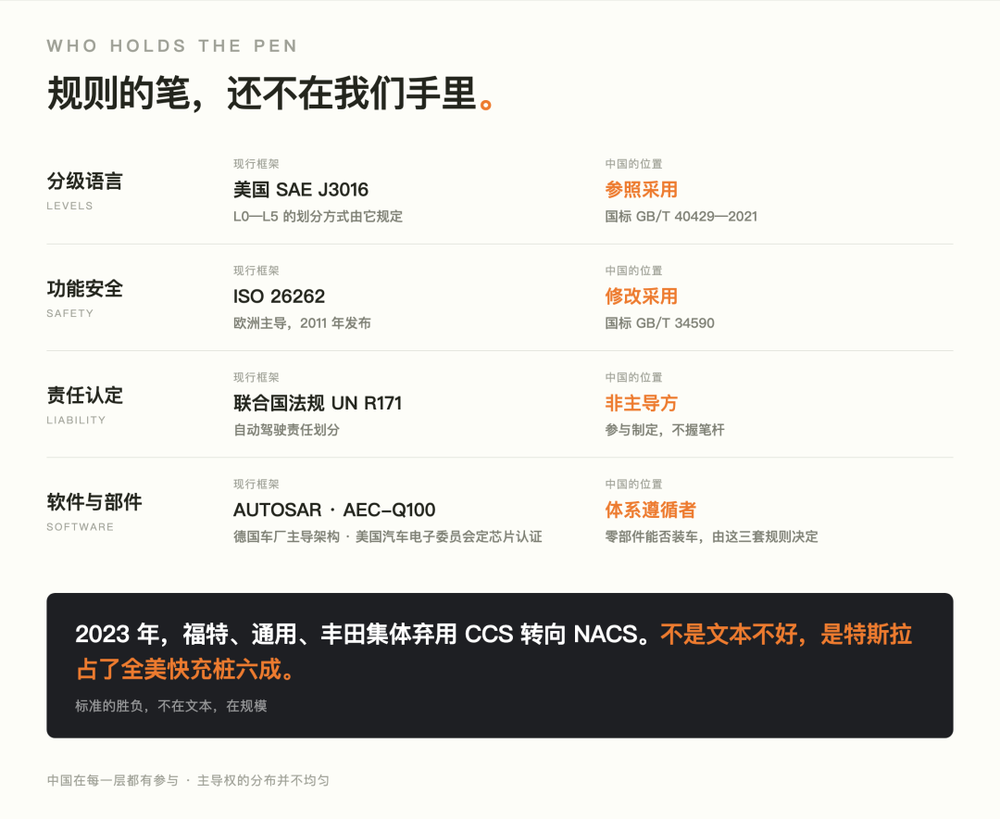The width and height of the screenshot is (1000, 819).
Task: Click '现行框架' label in the 分级语言 row
Action: tap(256, 164)
